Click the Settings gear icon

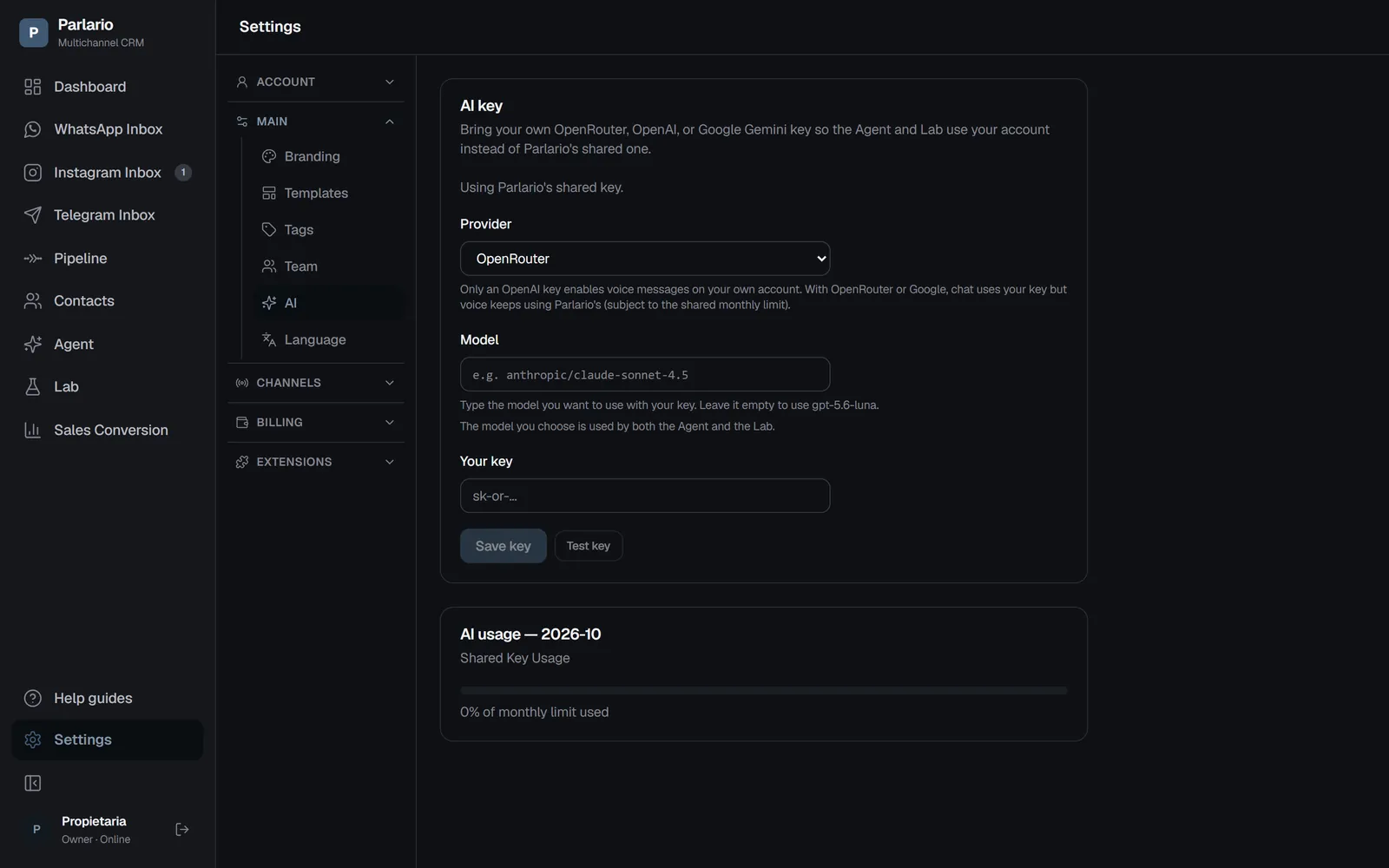click(33, 740)
